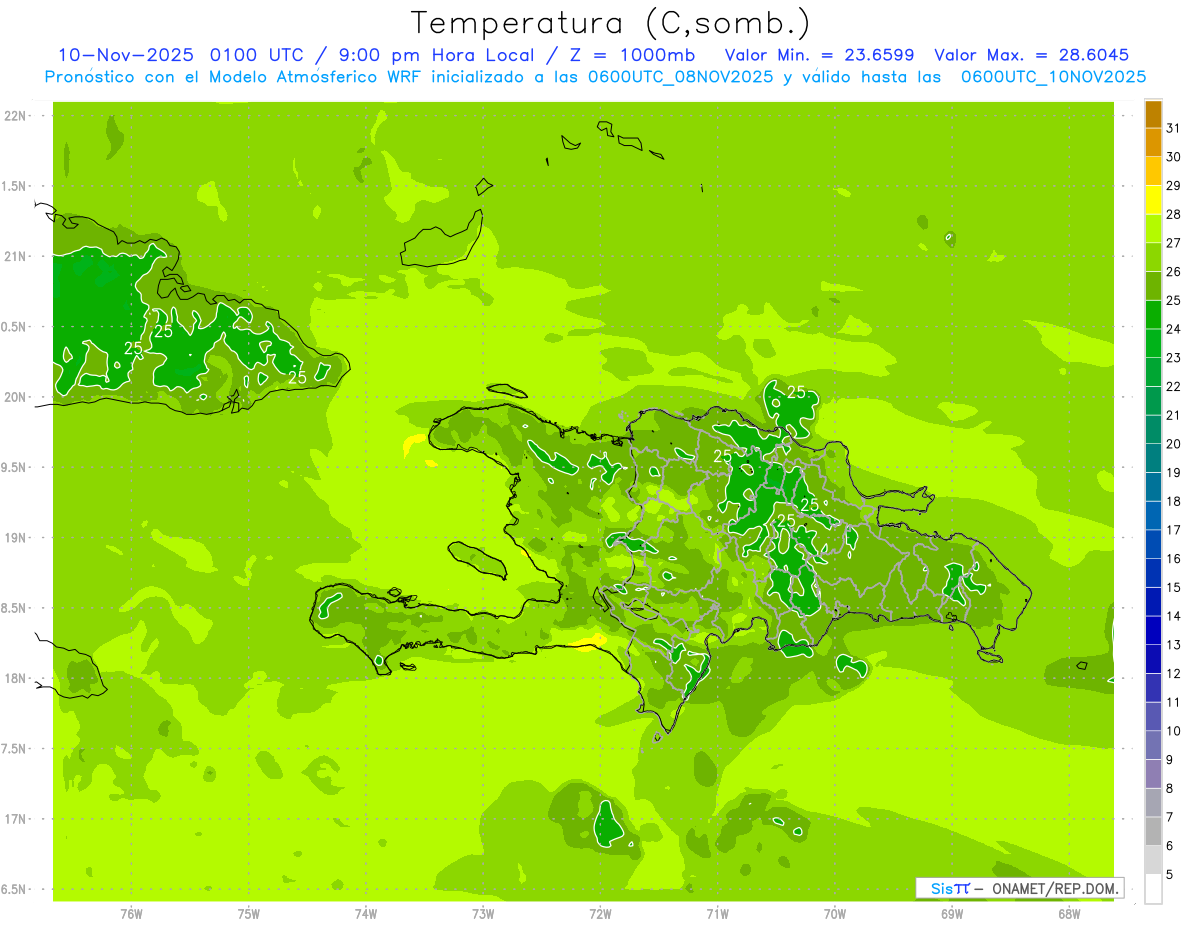Pick the teal swatch between 19 and 20
Image resolution: width=1200 pixels, height=927 pixels.
coord(1153,458)
